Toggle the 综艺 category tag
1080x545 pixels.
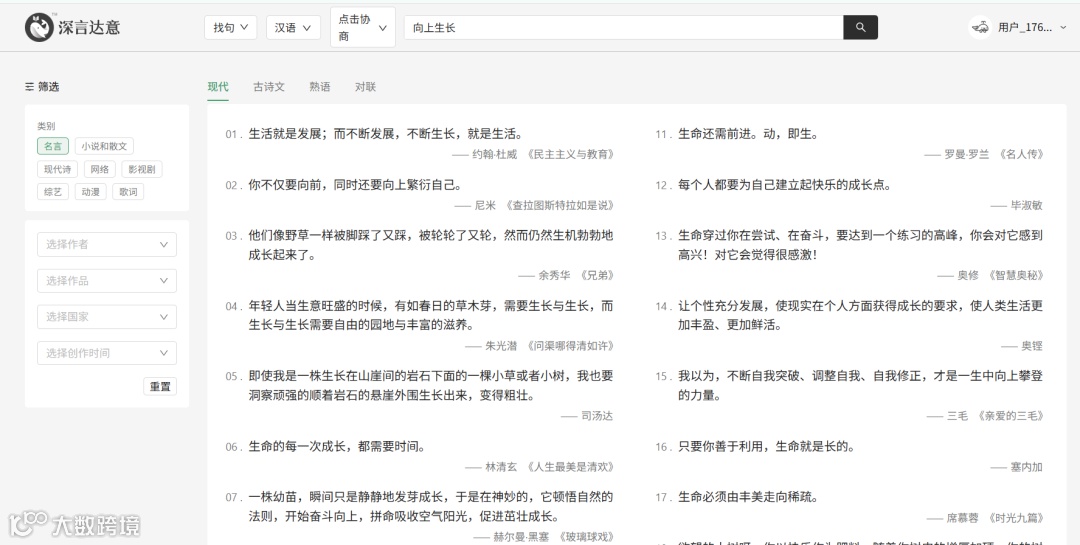(x=53, y=192)
